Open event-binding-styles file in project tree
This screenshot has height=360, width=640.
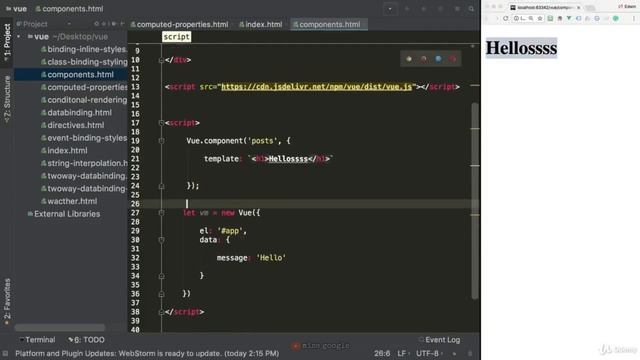[x=84, y=138]
